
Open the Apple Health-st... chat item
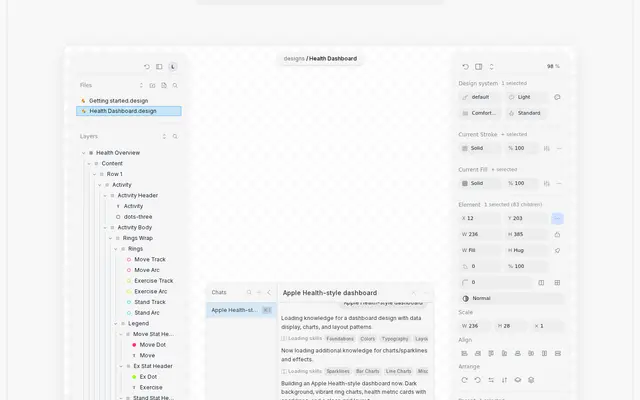tap(241, 310)
